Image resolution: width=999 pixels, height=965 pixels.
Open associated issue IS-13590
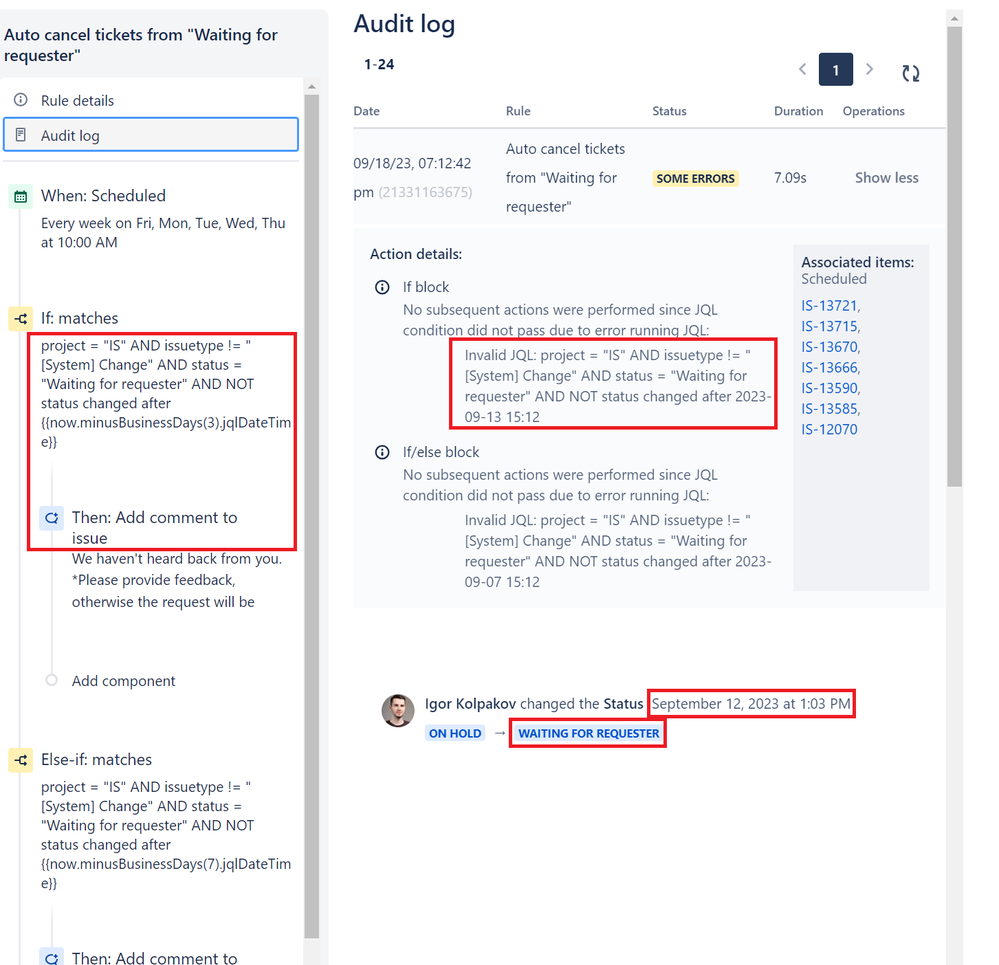point(830,388)
